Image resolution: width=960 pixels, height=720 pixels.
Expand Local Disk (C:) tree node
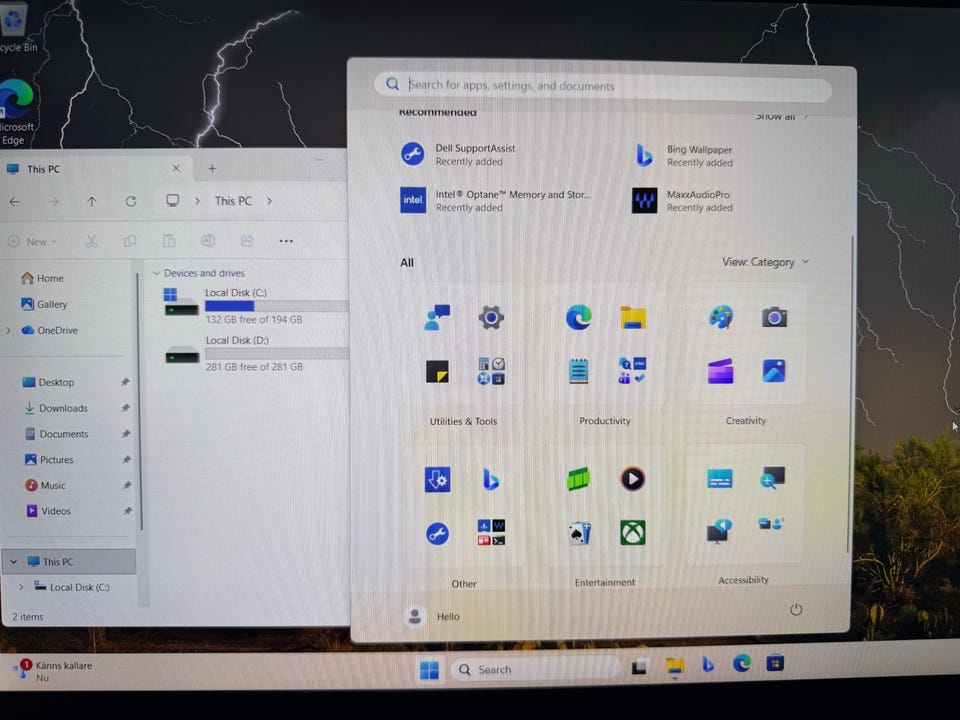pyautogui.click(x=21, y=587)
